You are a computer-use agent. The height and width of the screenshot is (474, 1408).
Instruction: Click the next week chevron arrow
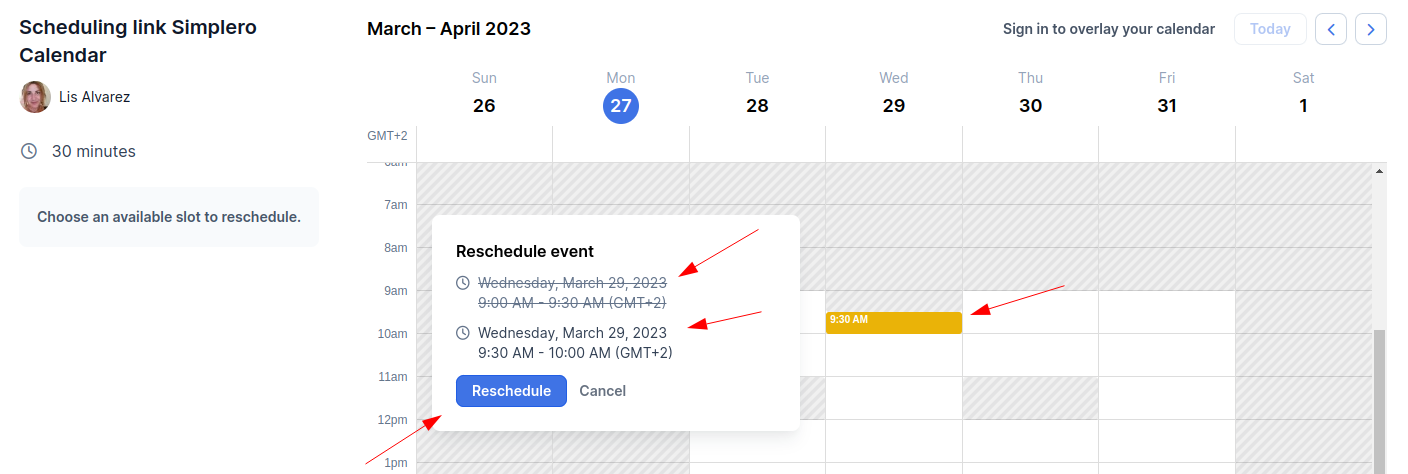1371,29
